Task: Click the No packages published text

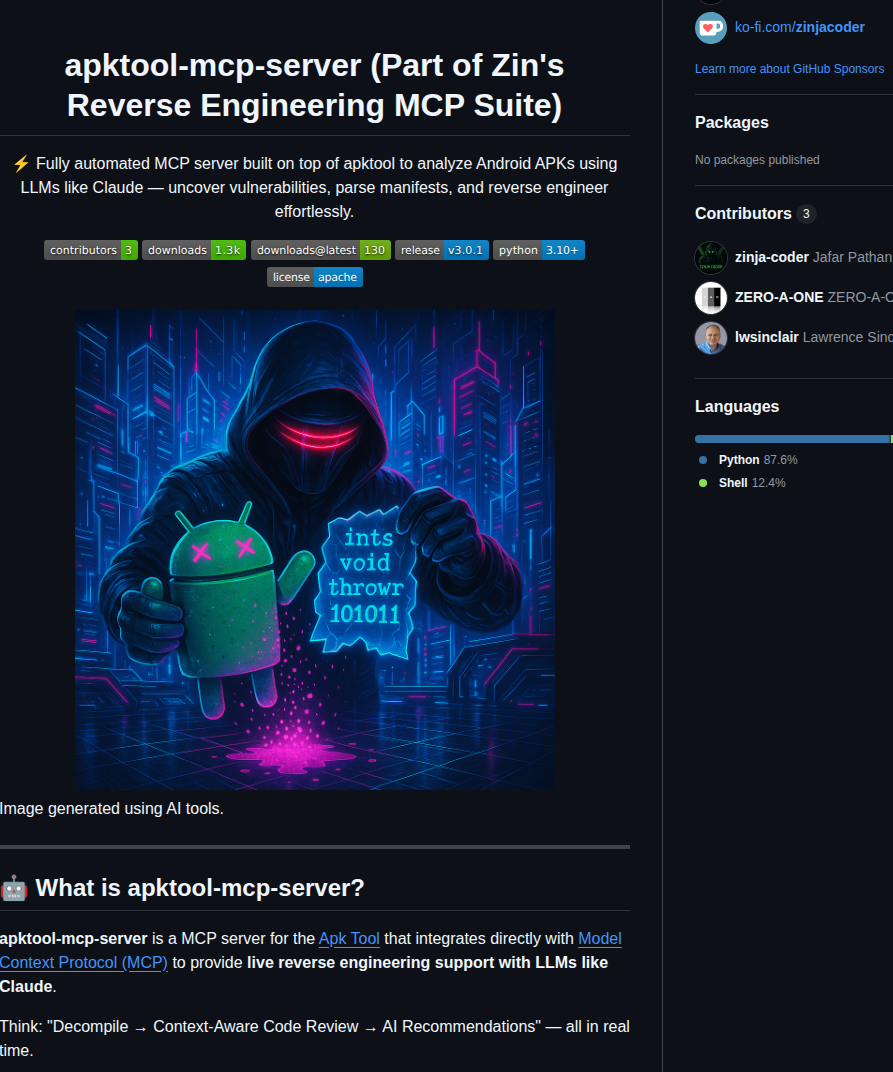Action: 757,160
